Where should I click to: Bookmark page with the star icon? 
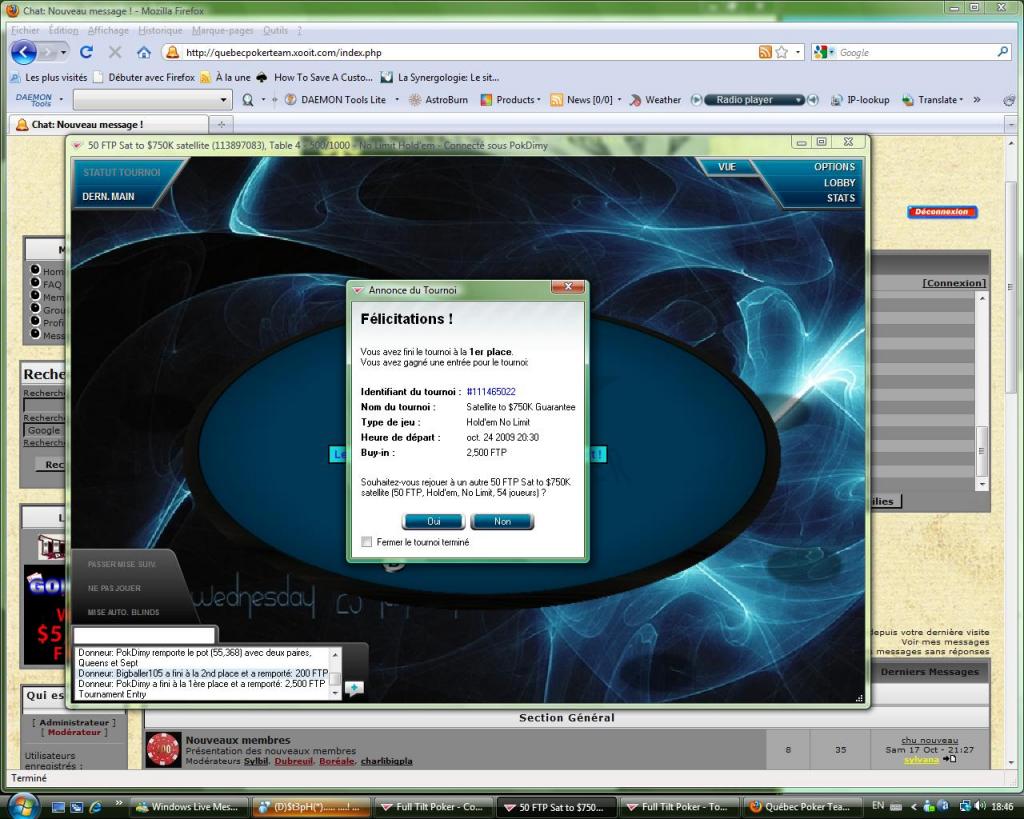782,52
